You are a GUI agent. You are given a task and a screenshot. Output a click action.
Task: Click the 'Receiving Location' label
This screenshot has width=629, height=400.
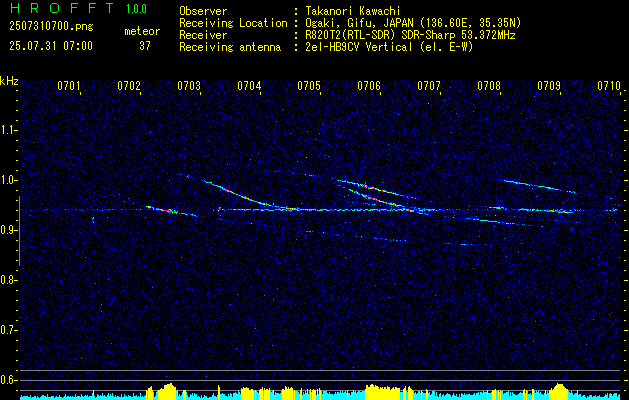click(233, 23)
